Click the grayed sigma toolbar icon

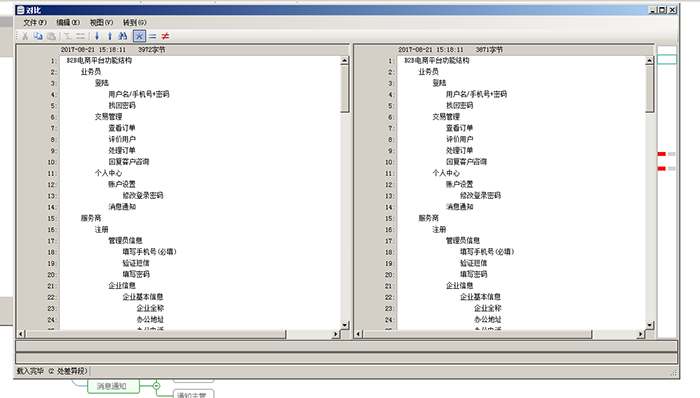click(x=67, y=36)
